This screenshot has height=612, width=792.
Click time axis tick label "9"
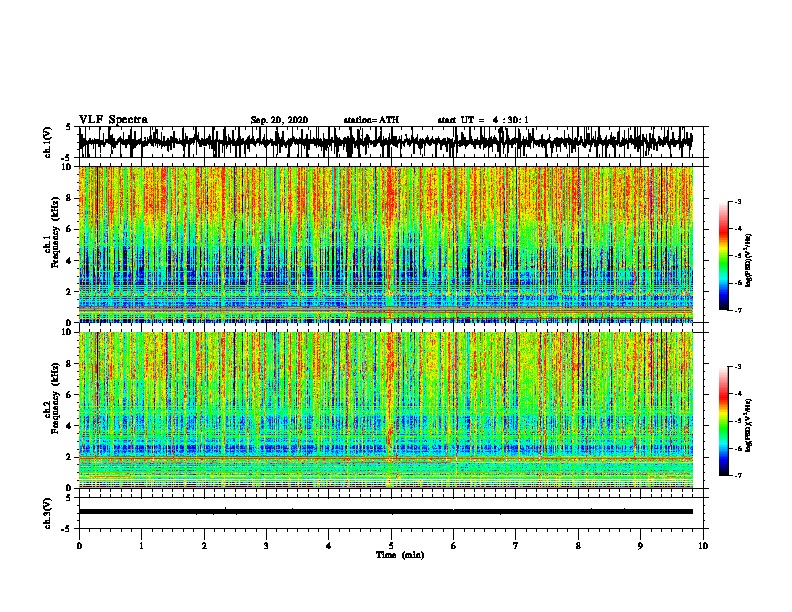pyautogui.click(x=640, y=546)
